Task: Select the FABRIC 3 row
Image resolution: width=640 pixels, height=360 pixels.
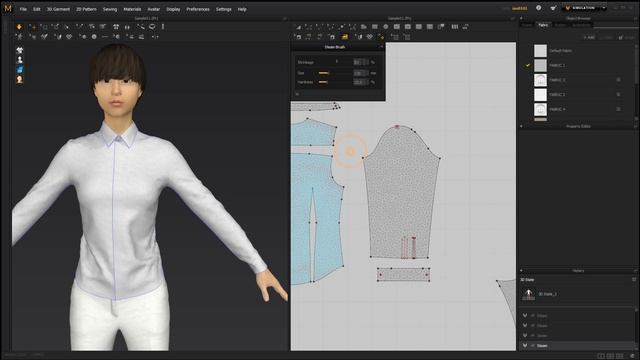Action: click(578, 95)
